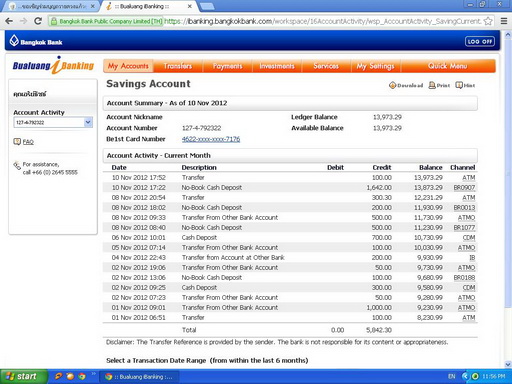Click the EN language indicator in the taskbar
512x384 pixels.
pyautogui.click(x=451, y=377)
